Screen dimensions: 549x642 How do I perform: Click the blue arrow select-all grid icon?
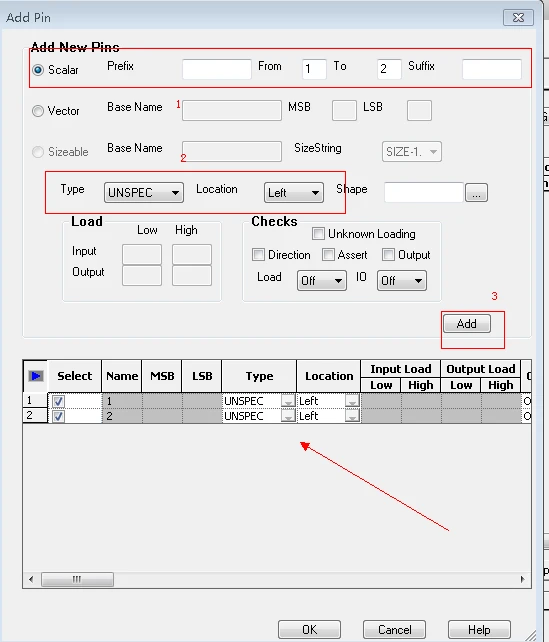click(x=36, y=376)
